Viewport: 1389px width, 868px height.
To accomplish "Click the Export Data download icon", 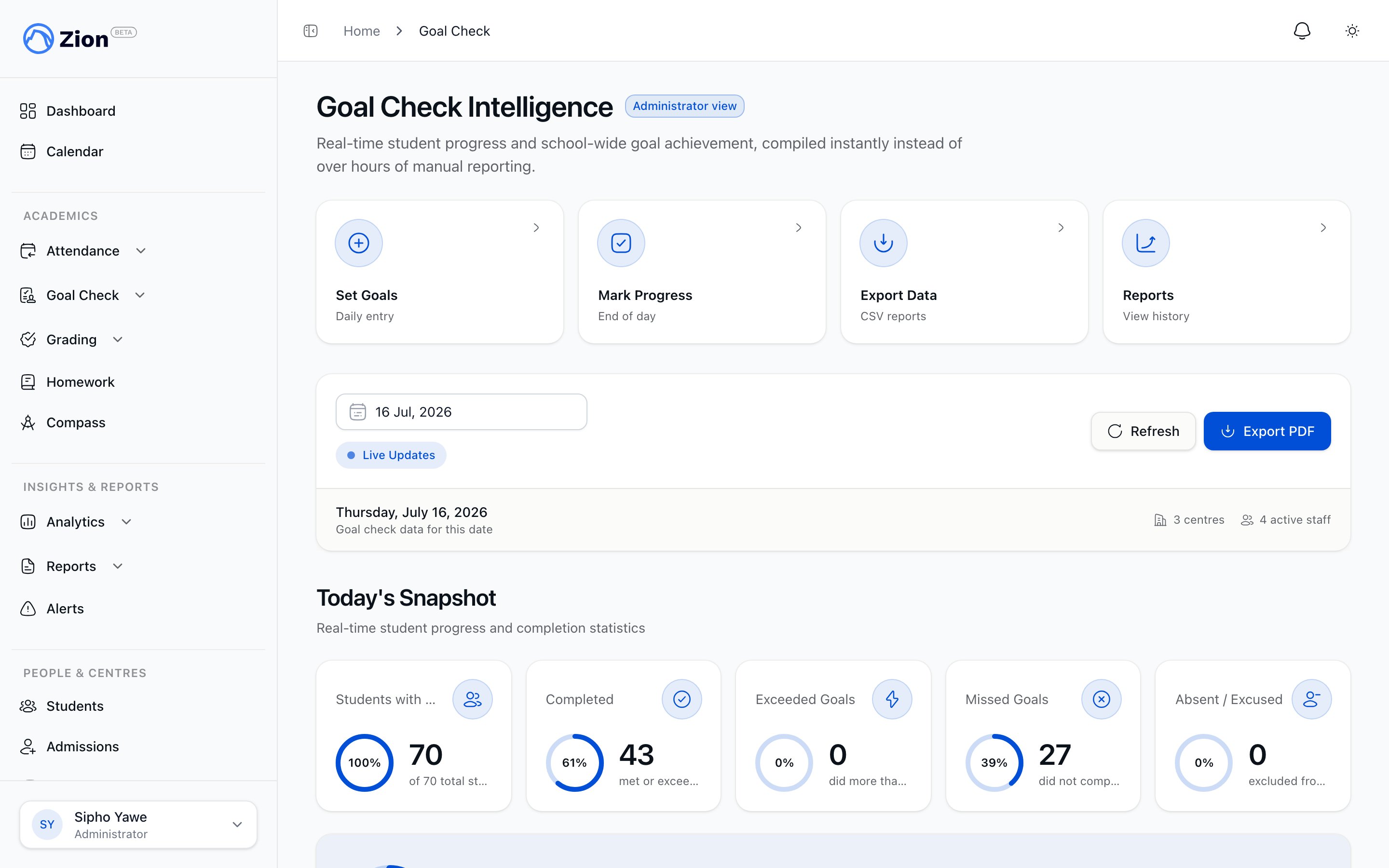I will tap(884, 243).
